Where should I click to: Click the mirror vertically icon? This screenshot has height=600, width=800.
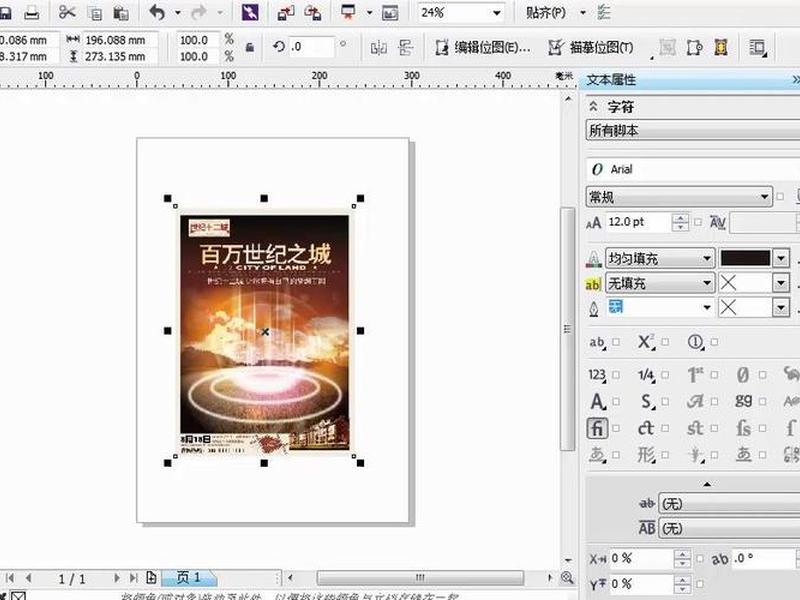point(406,48)
